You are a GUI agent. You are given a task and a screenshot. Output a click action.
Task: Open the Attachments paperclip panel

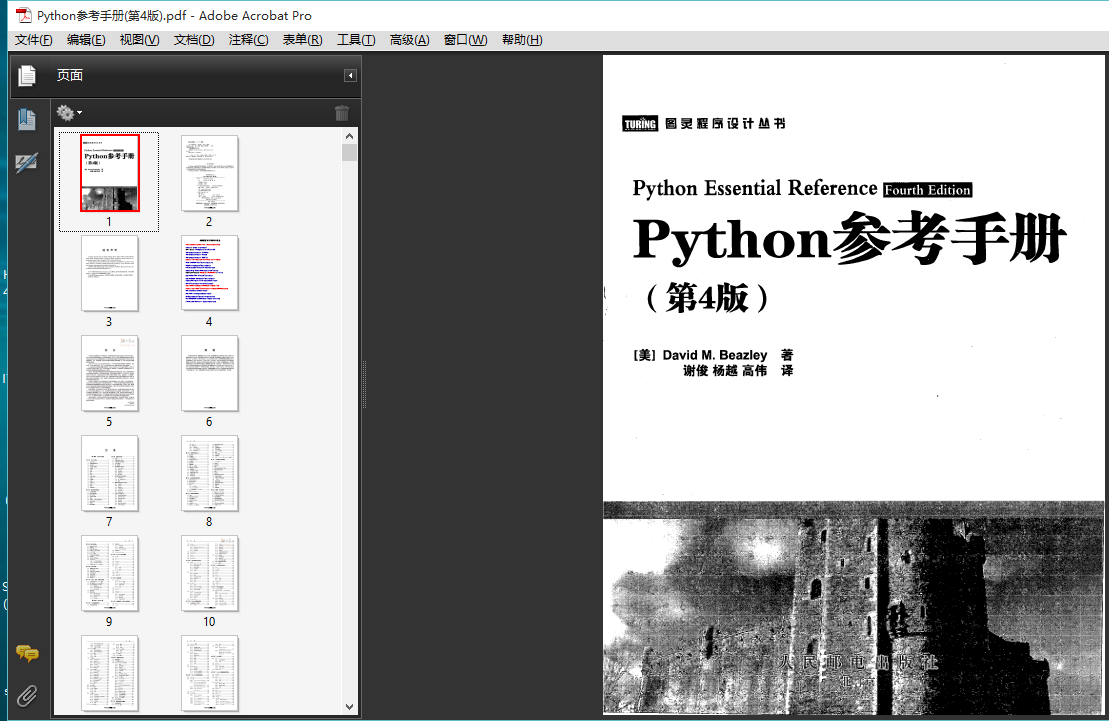27,696
